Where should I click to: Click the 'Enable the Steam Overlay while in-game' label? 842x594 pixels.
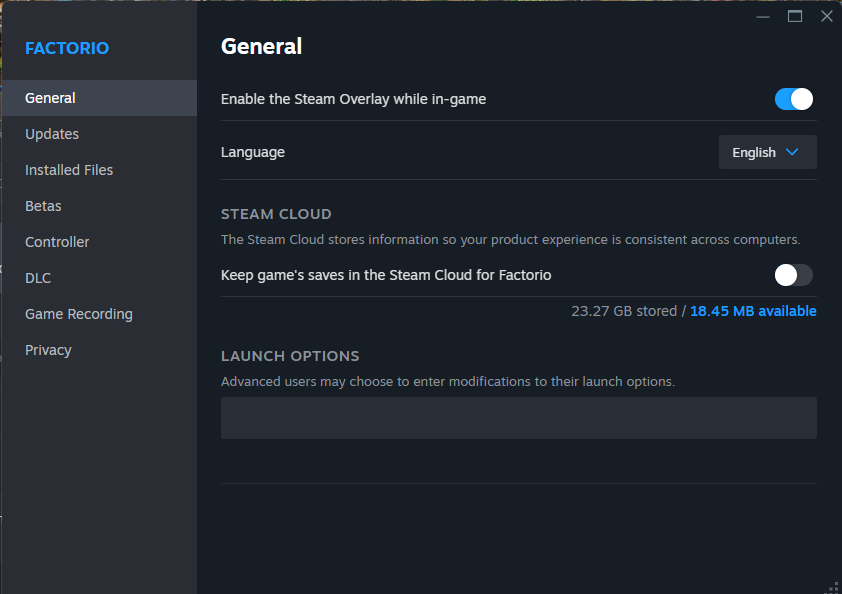(x=353, y=99)
